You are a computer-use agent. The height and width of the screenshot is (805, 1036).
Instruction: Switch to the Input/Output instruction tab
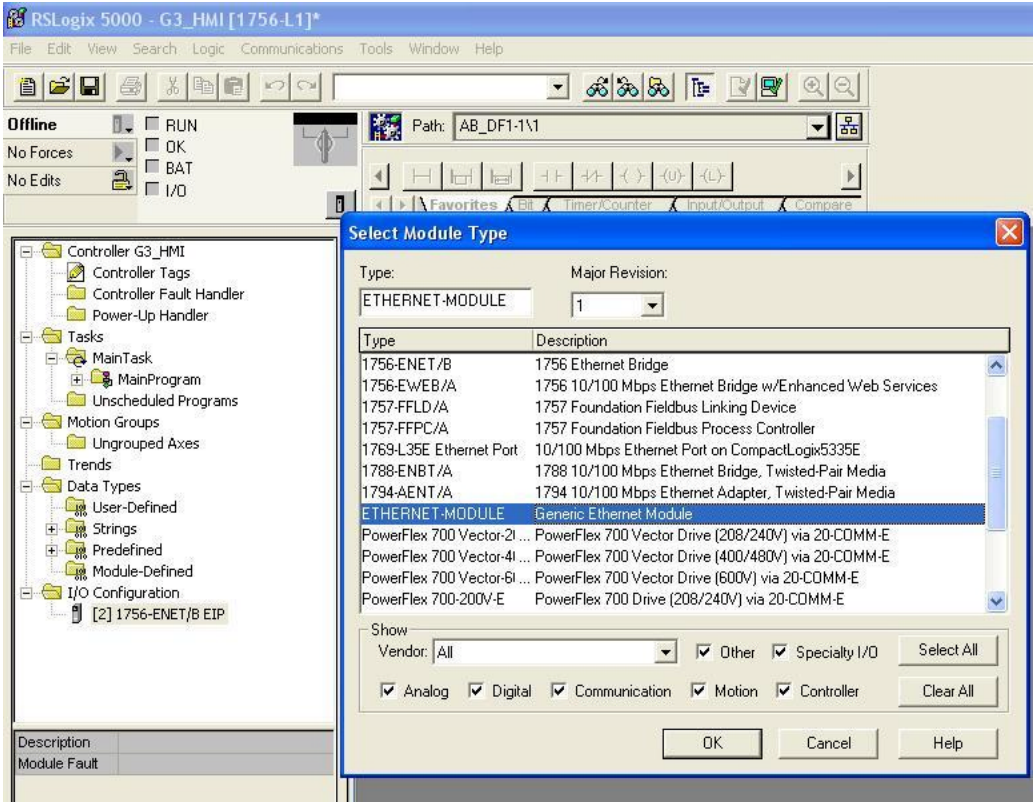point(724,205)
